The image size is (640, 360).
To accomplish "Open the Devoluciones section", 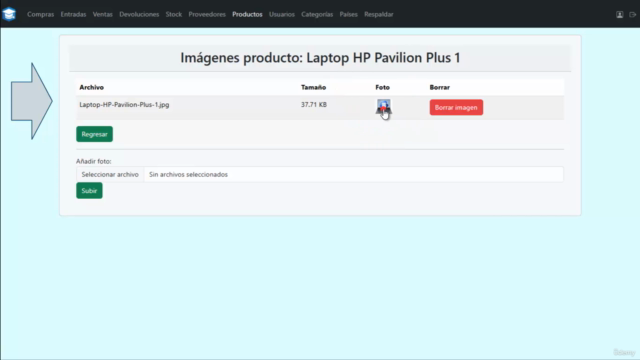I will [139, 14].
